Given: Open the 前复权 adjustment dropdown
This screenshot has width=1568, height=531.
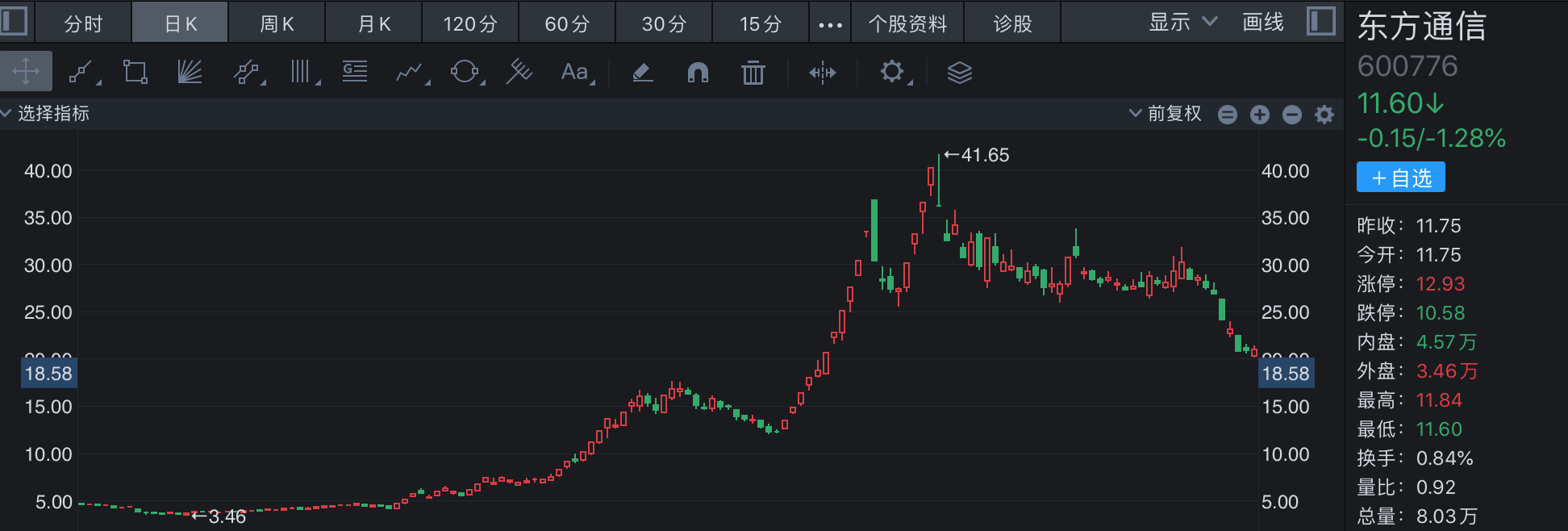Looking at the screenshot, I should (1166, 114).
